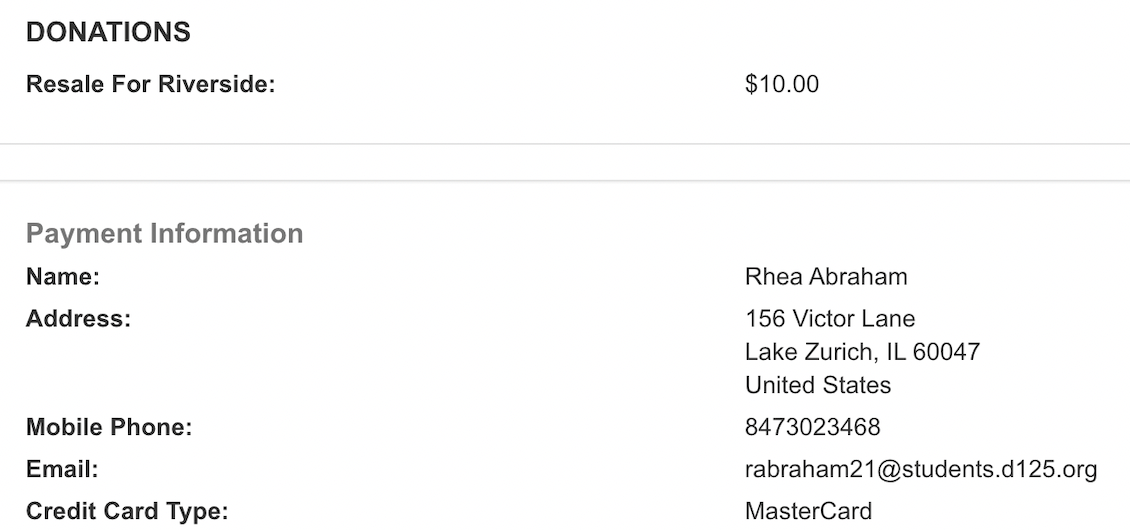Select the $10.00 donation amount

click(781, 84)
